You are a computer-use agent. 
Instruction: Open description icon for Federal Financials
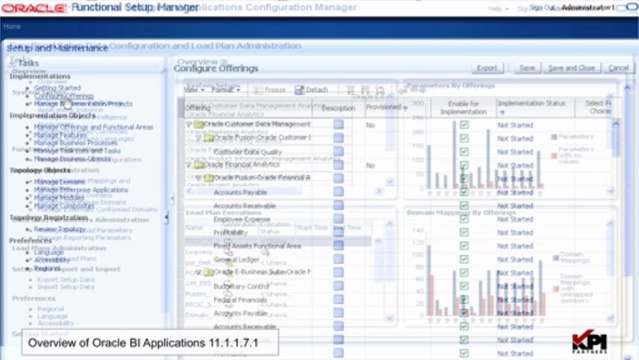pos(338,300)
